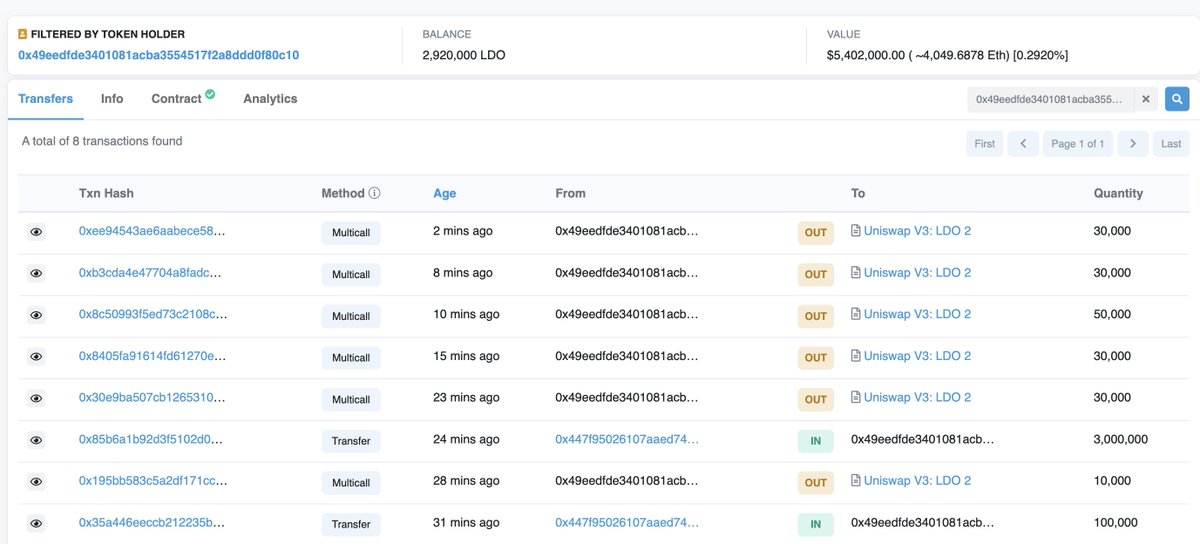Screen dimensions: 1200x544
Task: Click eye icon for 0x85b6a1b92d3f5102d0 row
Action: [x=36, y=440]
